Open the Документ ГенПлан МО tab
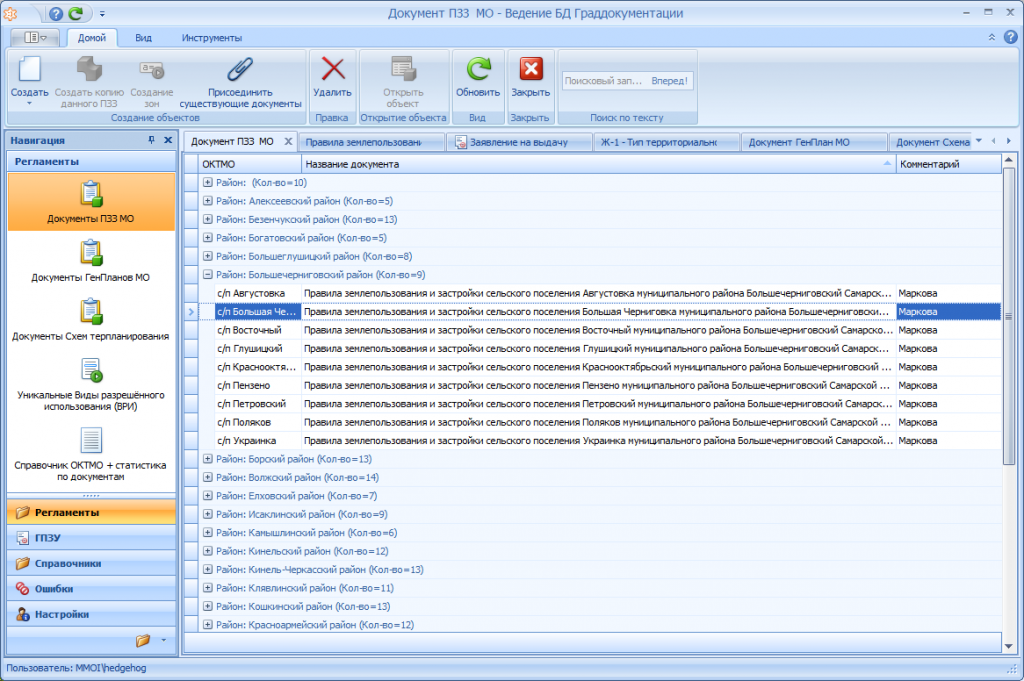 pos(814,142)
